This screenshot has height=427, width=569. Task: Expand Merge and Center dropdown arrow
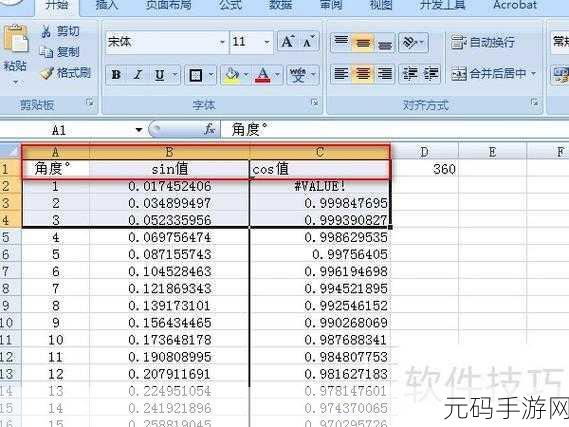click(x=533, y=74)
